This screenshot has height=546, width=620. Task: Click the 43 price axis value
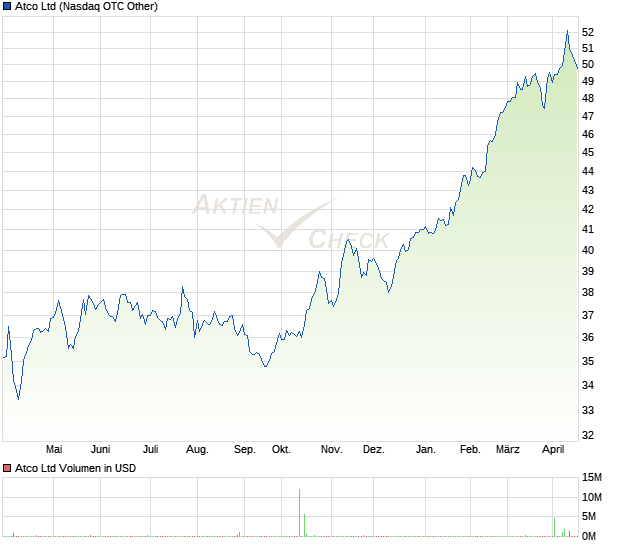[588, 190]
